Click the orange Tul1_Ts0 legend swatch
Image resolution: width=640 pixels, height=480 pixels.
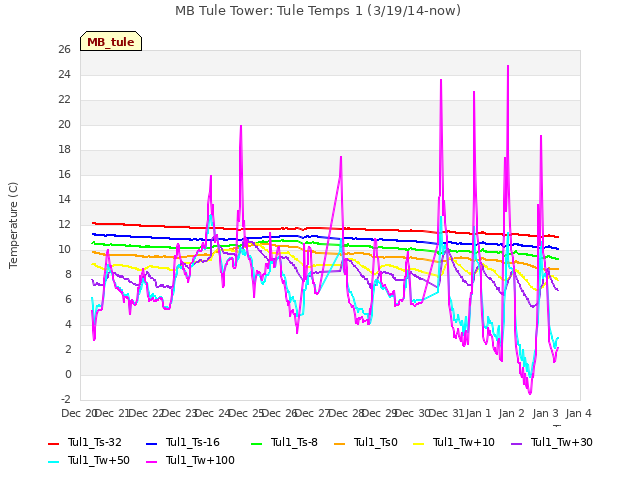[339, 443]
